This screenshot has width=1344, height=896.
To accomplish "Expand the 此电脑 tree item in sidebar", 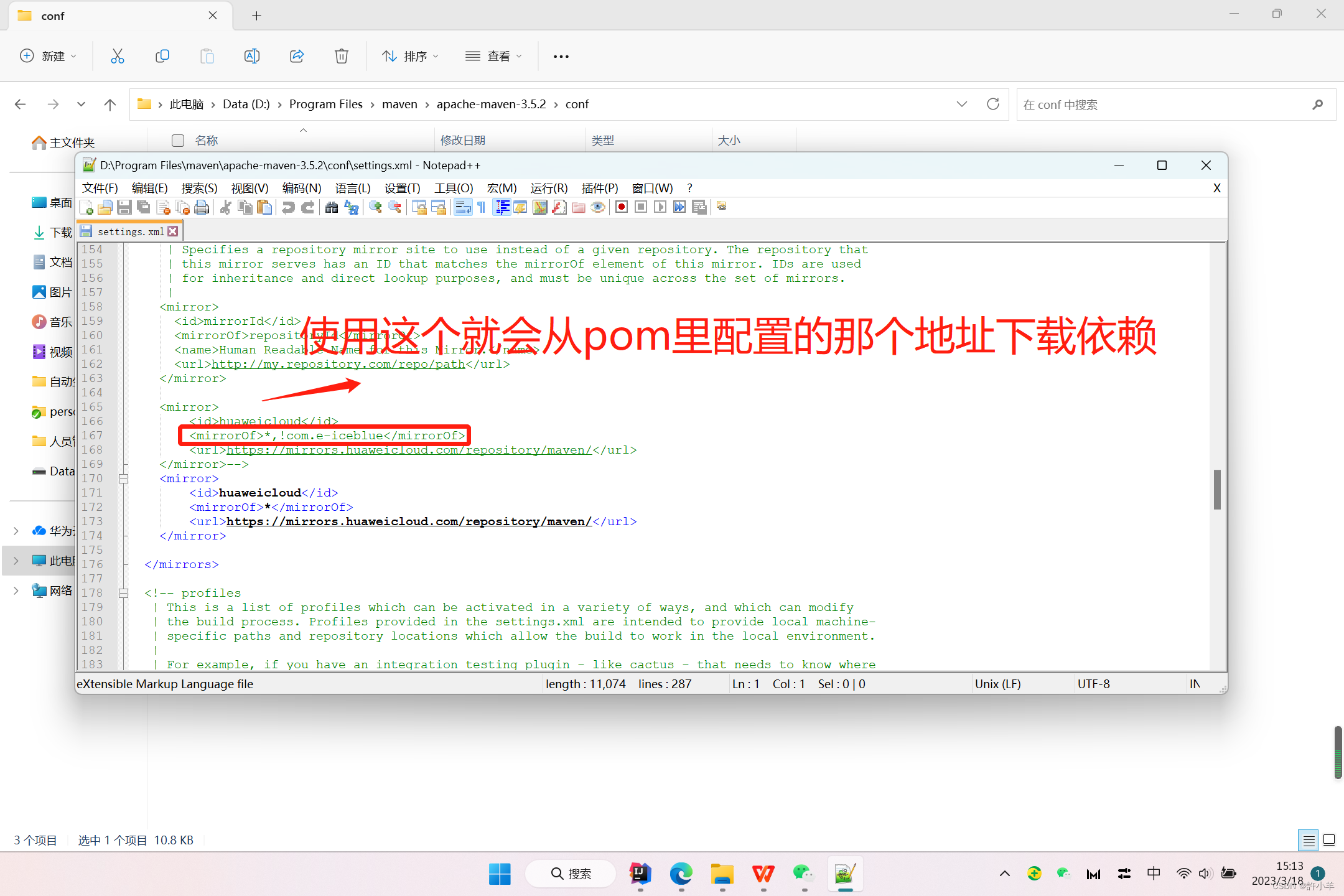I will (x=16, y=561).
